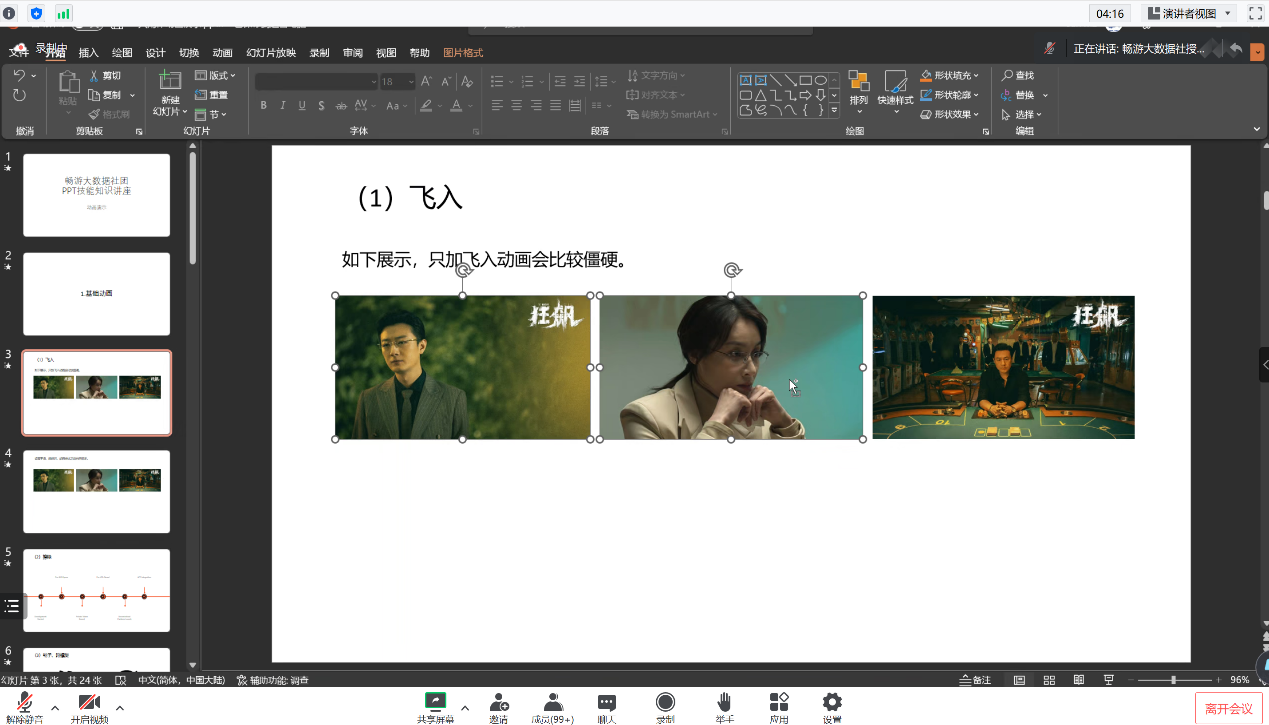Select the slide 4 thumbnail
Screen dimensions: 1269x725
(x=96, y=491)
